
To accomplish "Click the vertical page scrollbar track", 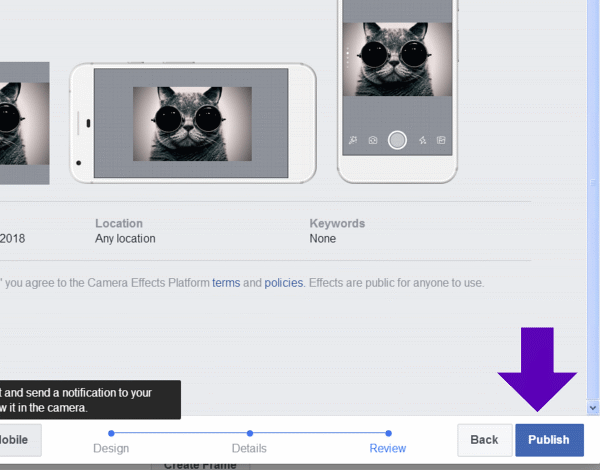I will click(592, 200).
